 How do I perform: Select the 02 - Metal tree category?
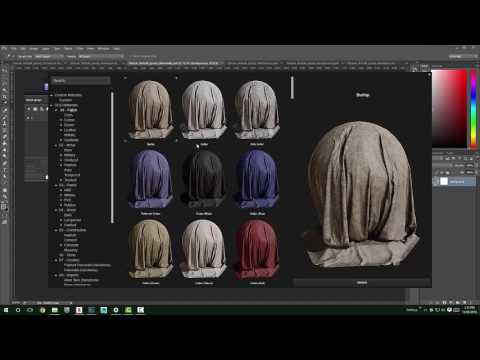pyautogui.click(x=67, y=145)
